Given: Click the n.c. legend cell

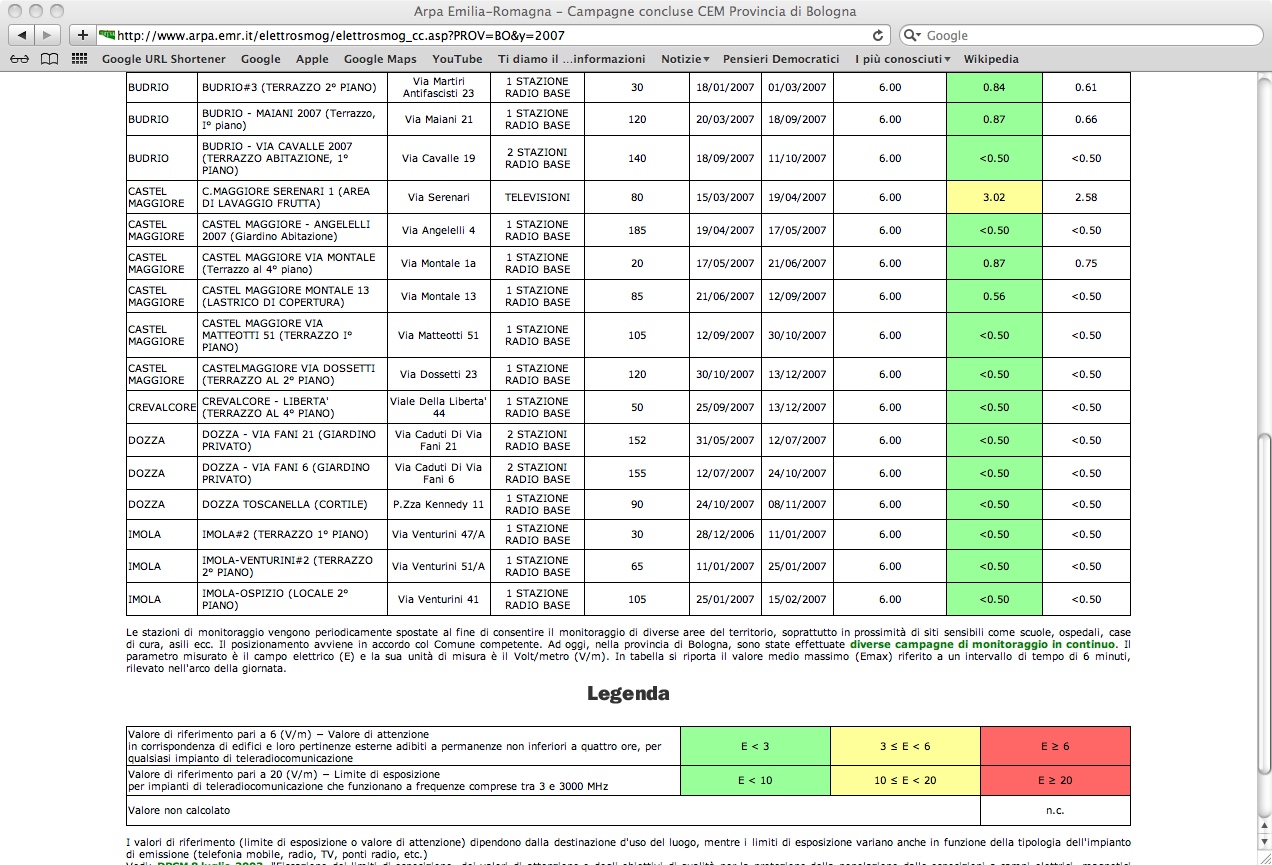Looking at the screenshot, I should (1055, 810).
